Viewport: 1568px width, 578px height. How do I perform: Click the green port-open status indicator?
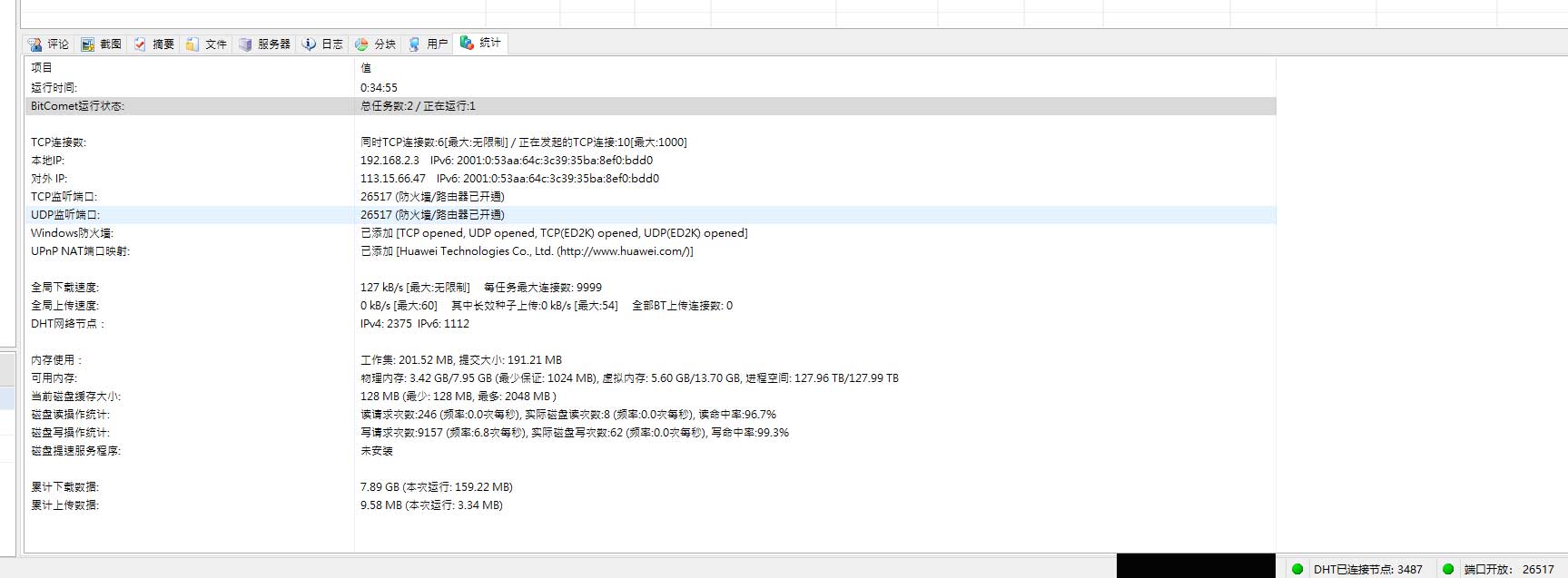click(x=1448, y=569)
